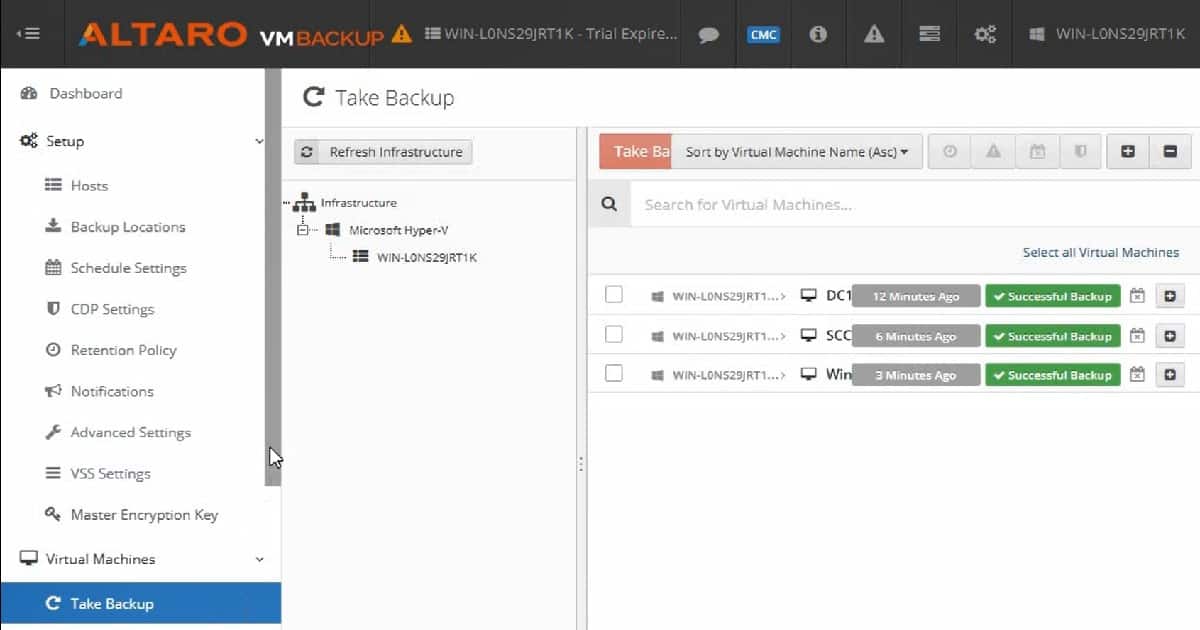The image size is (1200, 630).
Task: Collapse the Virtual Machines section chevron
Action: pos(260,560)
